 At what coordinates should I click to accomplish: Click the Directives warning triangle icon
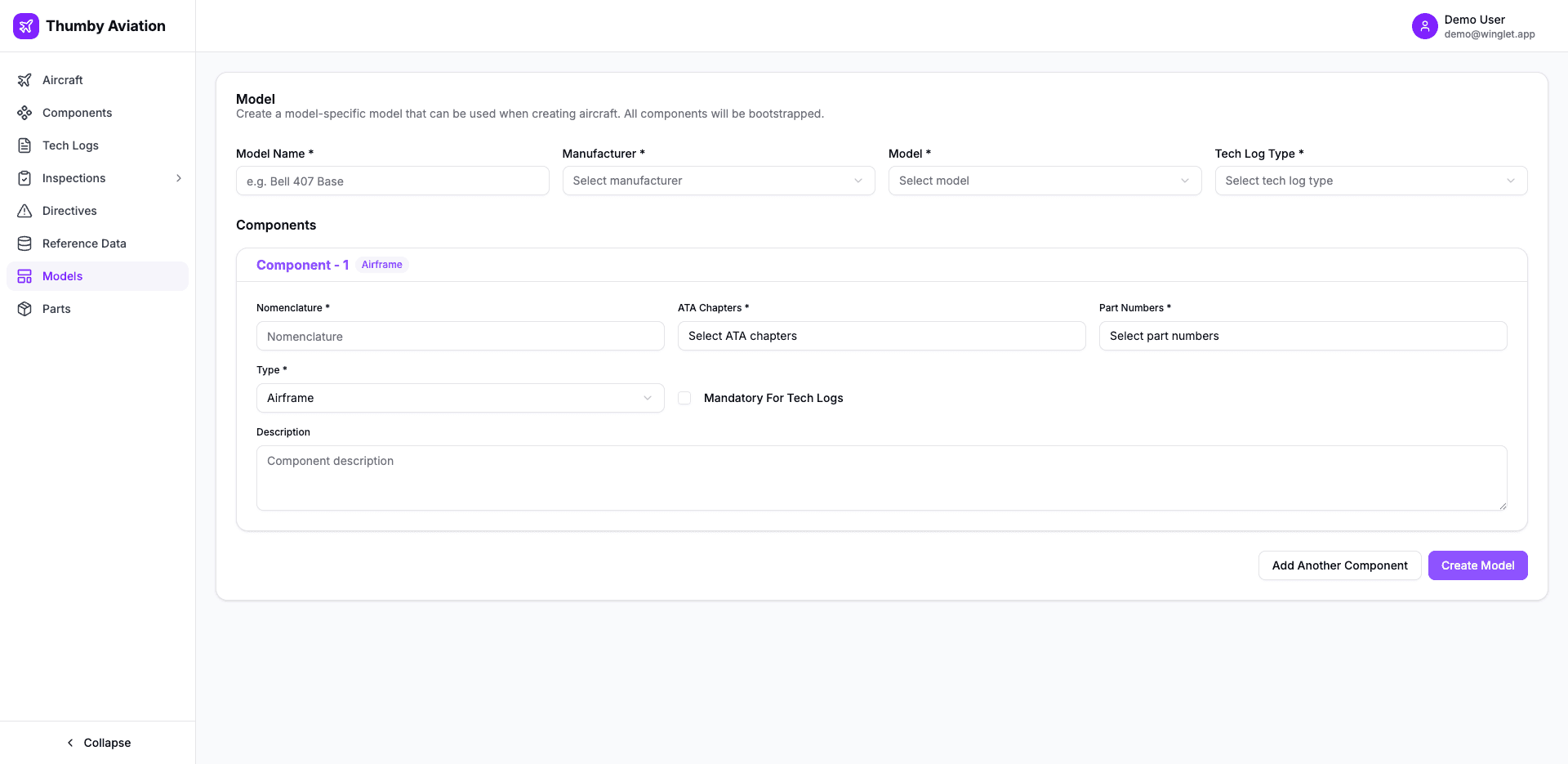[x=24, y=211]
